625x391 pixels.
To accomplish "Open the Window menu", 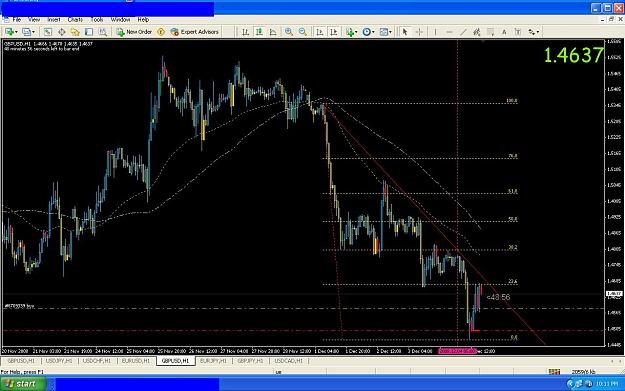I will (120, 20).
